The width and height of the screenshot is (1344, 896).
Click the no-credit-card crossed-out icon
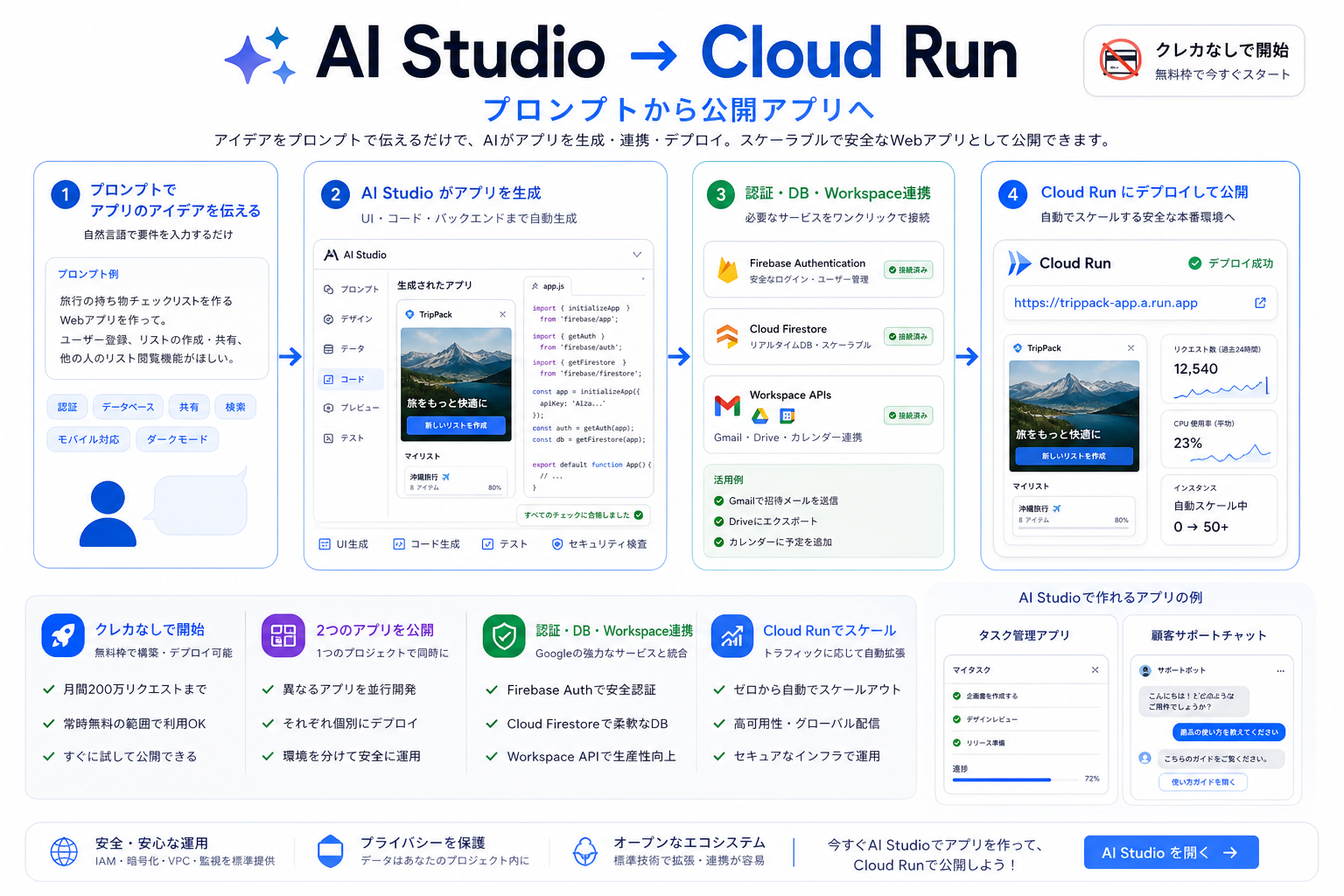[1120, 59]
